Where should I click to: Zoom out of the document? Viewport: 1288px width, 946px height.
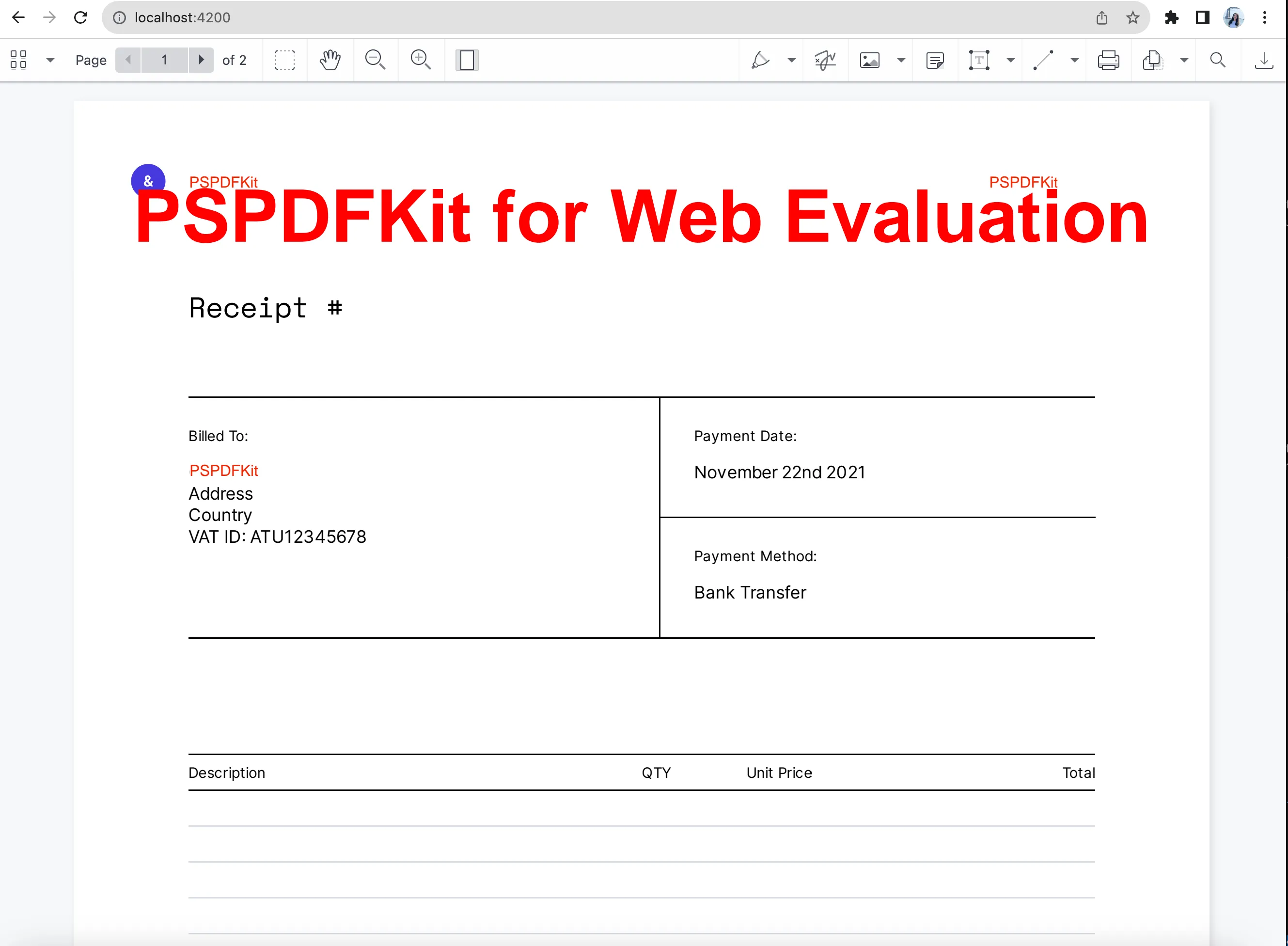tap(376, 60)
